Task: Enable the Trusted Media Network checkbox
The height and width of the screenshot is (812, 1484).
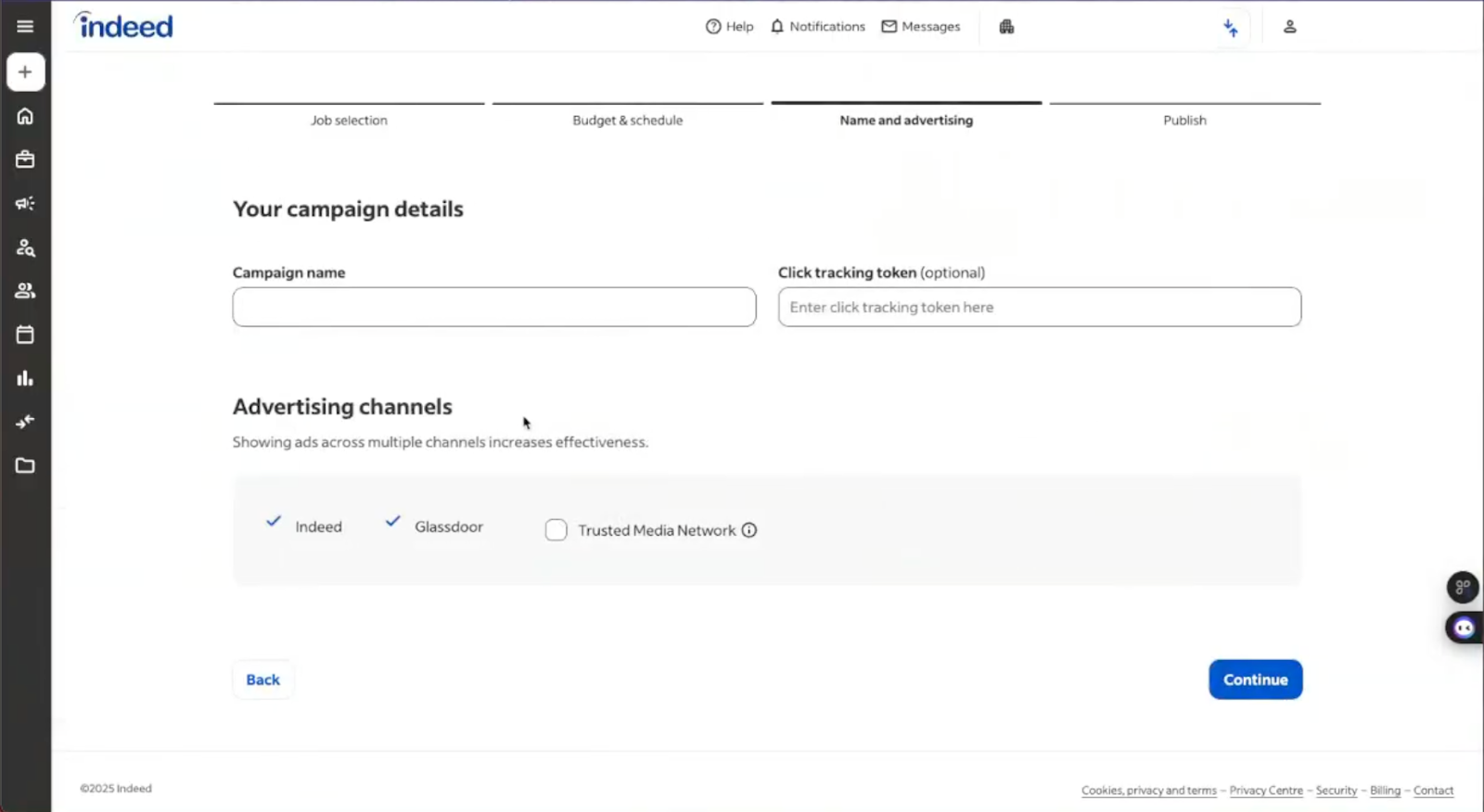Action: pyautogui.click(x=556, y=530)
